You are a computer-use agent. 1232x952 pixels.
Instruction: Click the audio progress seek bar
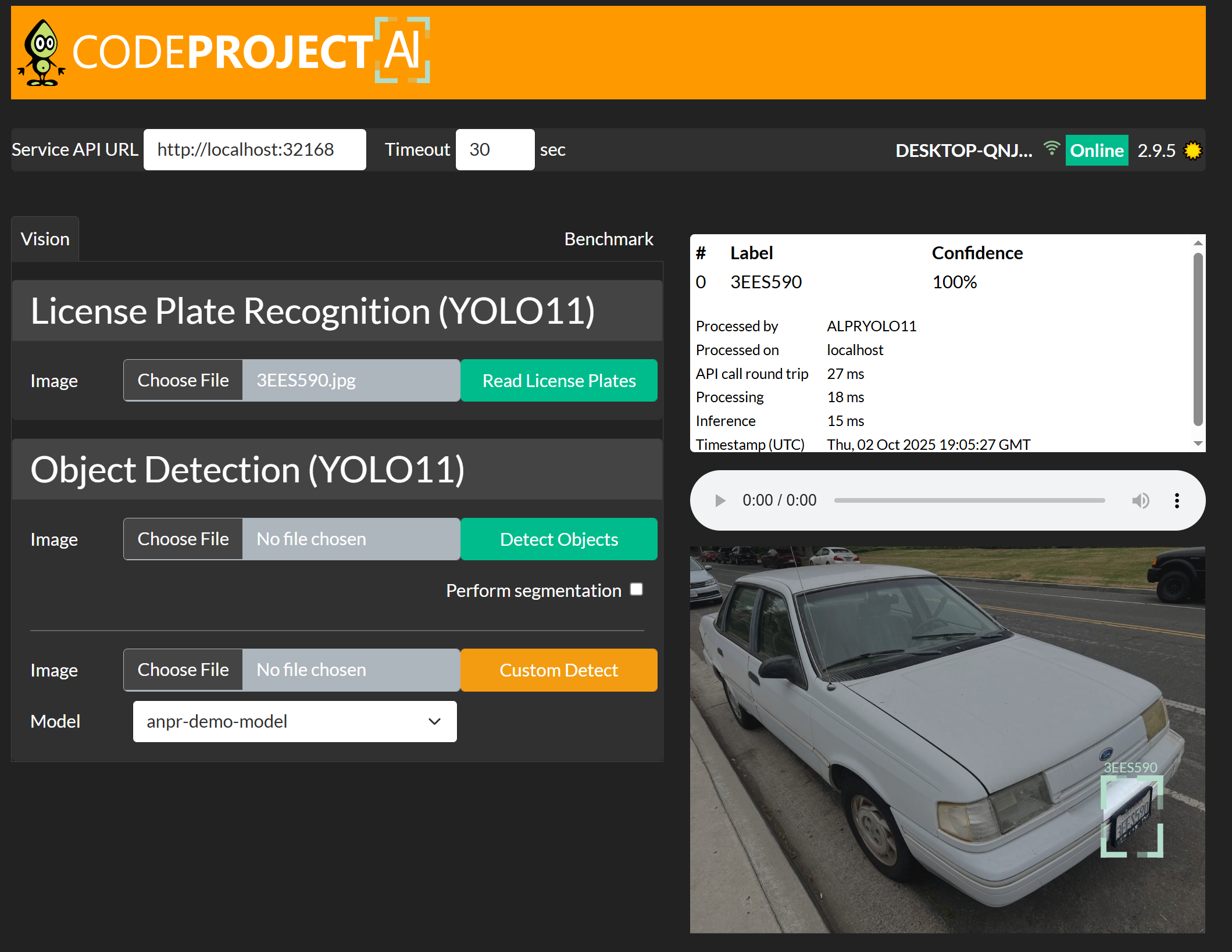[x=969, y=500]
